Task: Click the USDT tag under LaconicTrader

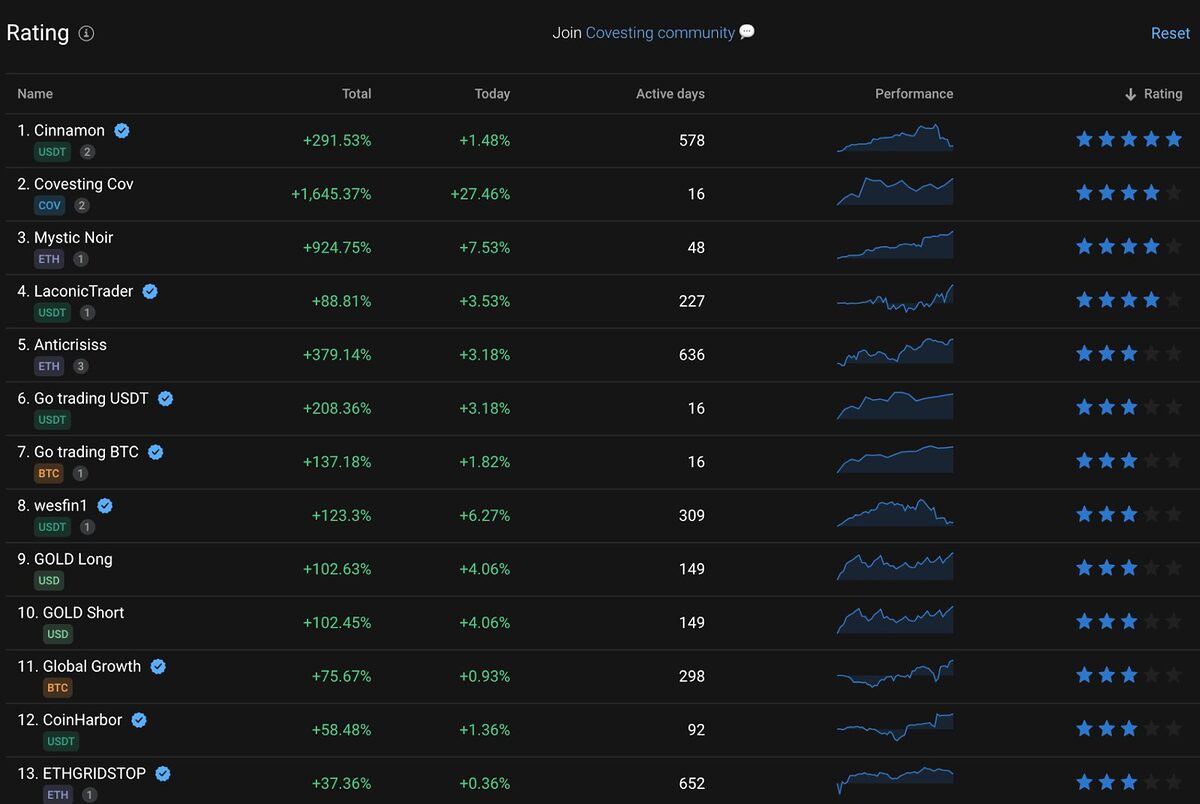Action: click(52, 313)
